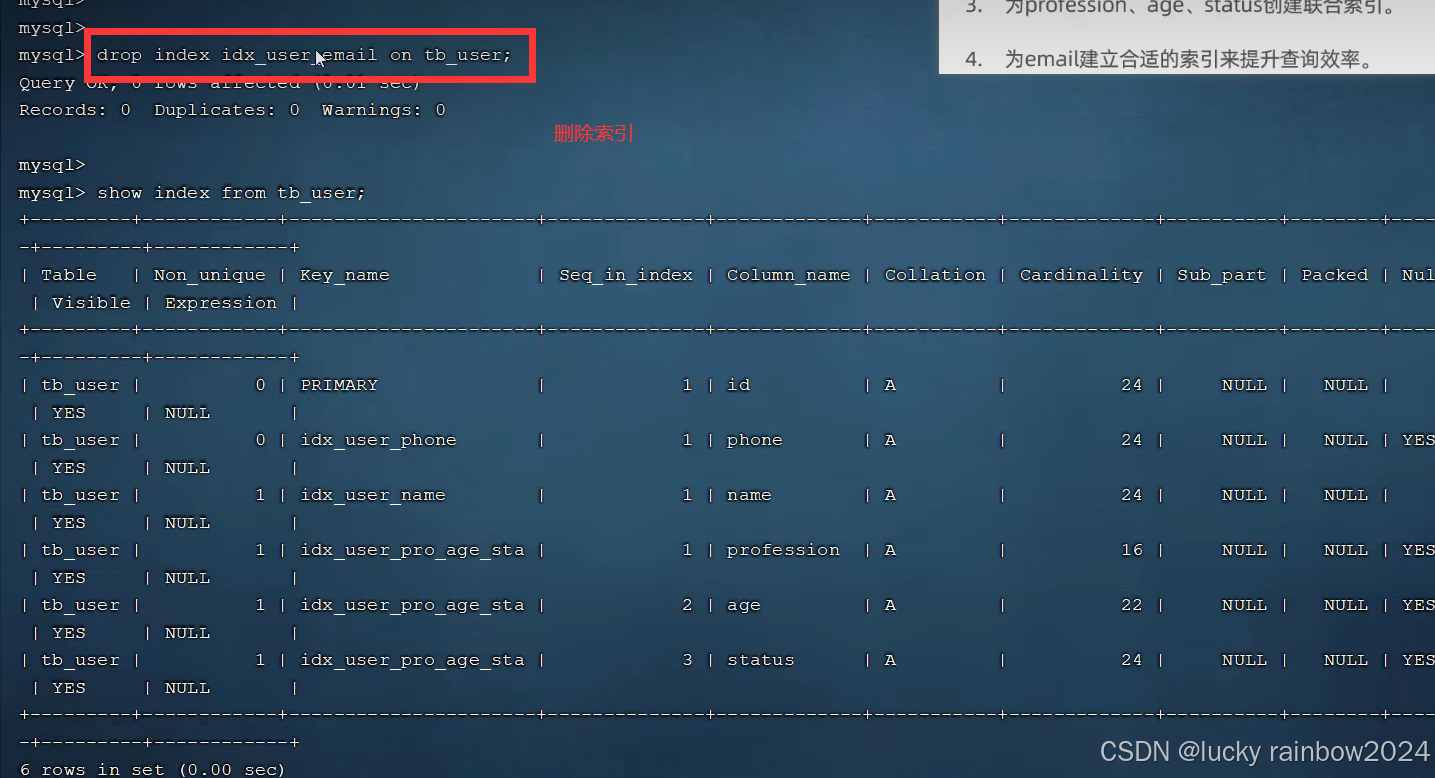Viewport: 1435px width, 778px height.
Task: Click Sub_part 'NULL' in the idx_user_name row
Action: click(1244, 495)
